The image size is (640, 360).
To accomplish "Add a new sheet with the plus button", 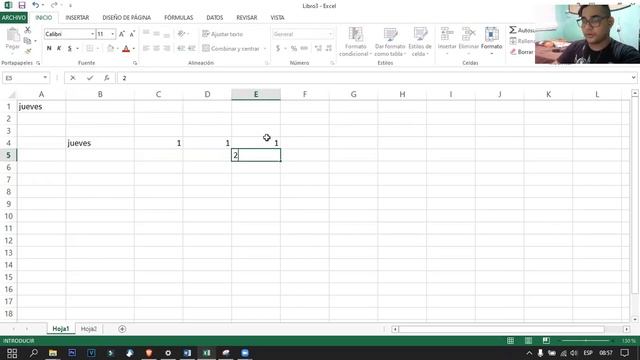I will click(122, 329).
